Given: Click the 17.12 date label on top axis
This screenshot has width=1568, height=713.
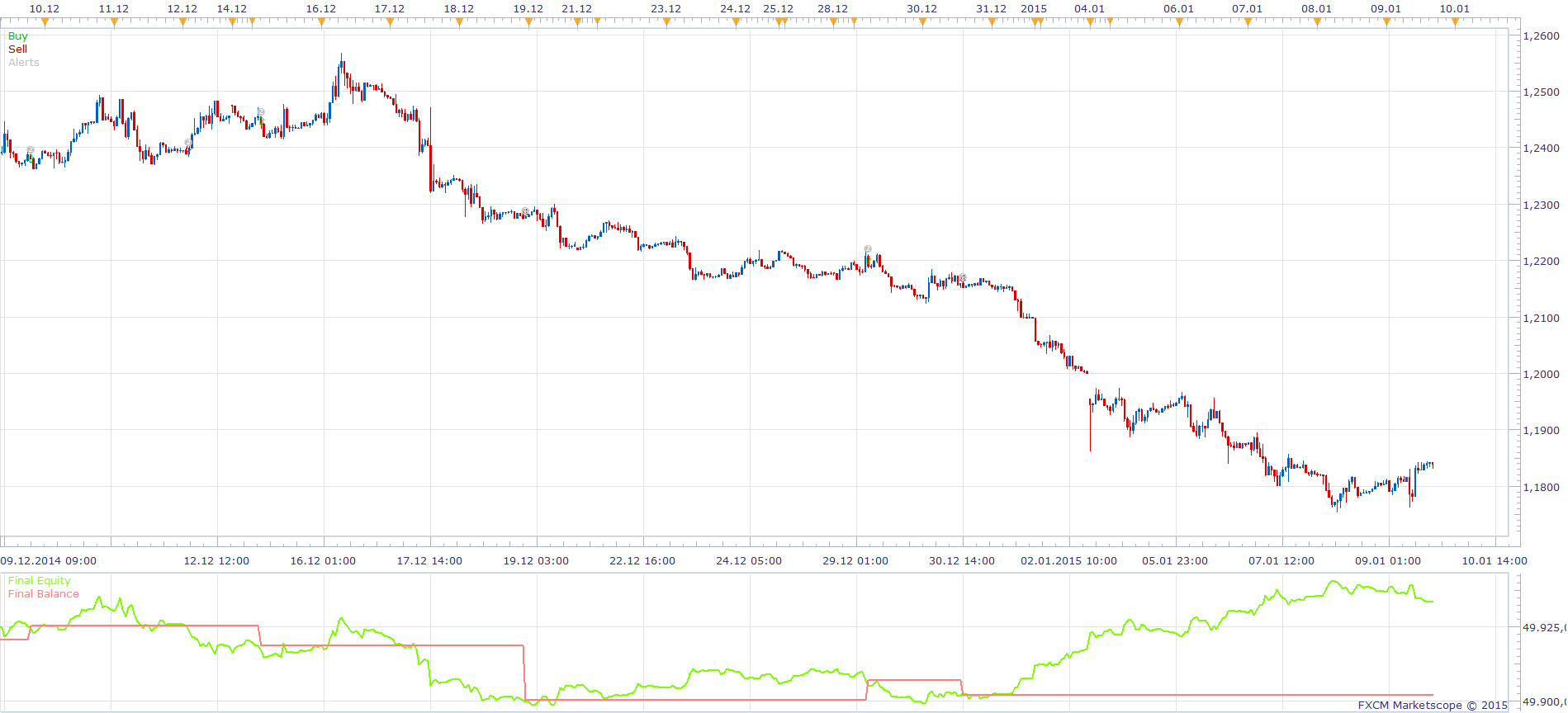Looking at the screenshot, I should tap(390, 9).
